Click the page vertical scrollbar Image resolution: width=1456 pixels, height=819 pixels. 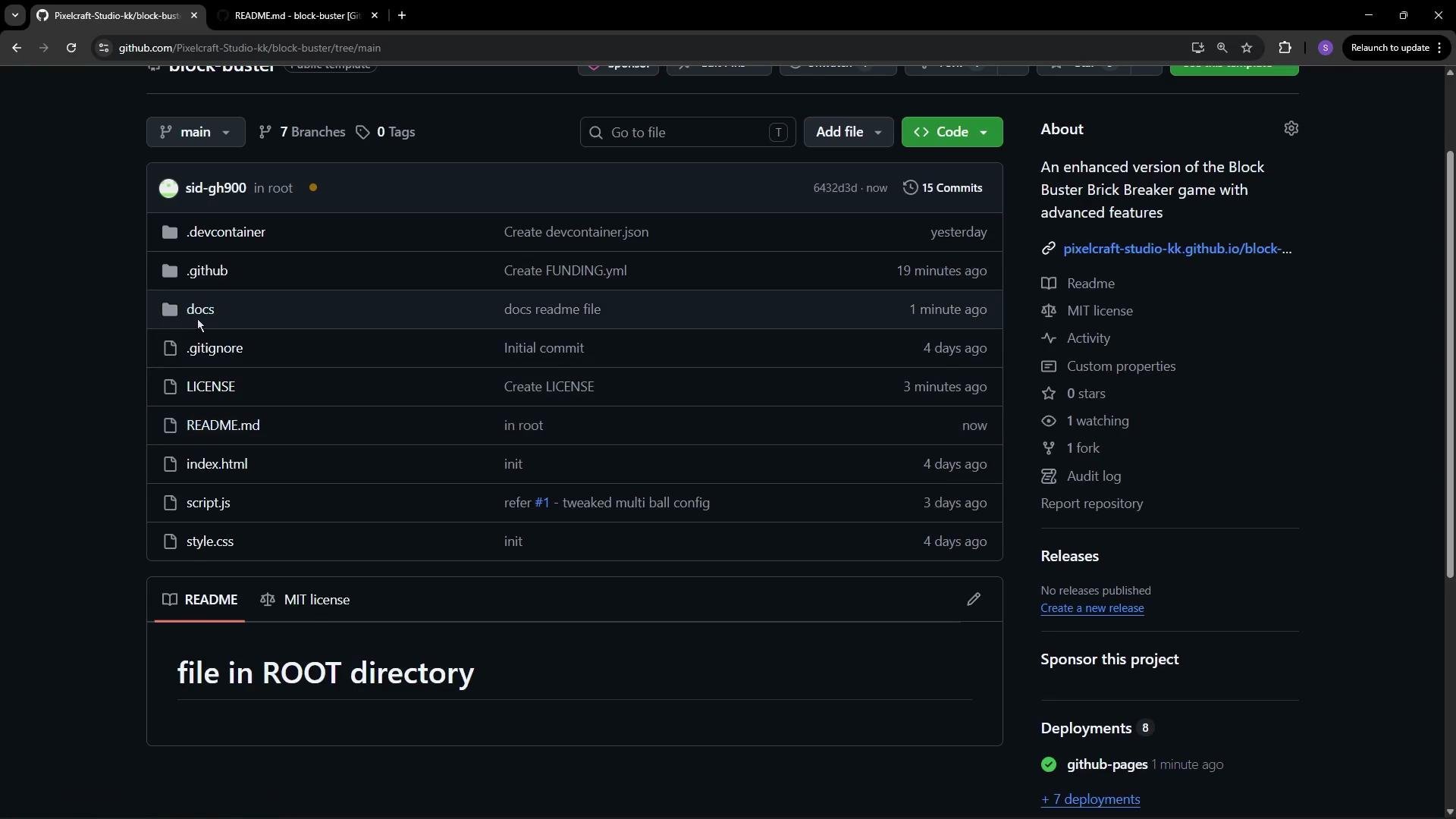click(x=1450, y=364)
